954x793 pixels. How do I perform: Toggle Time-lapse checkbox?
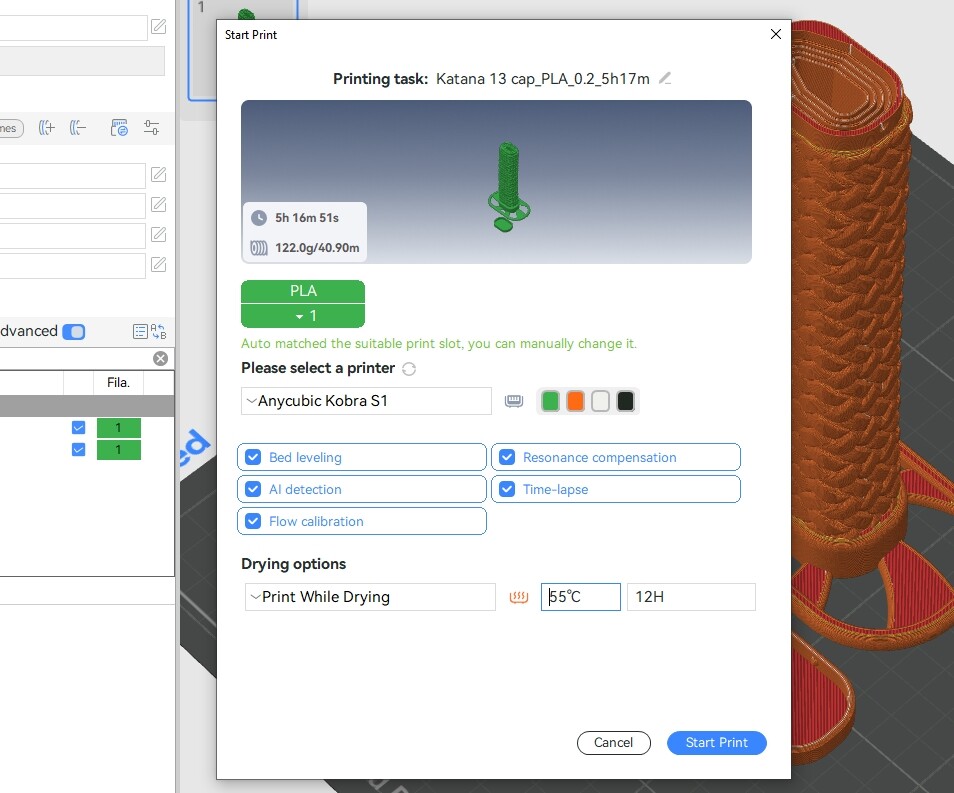point(507,489)
